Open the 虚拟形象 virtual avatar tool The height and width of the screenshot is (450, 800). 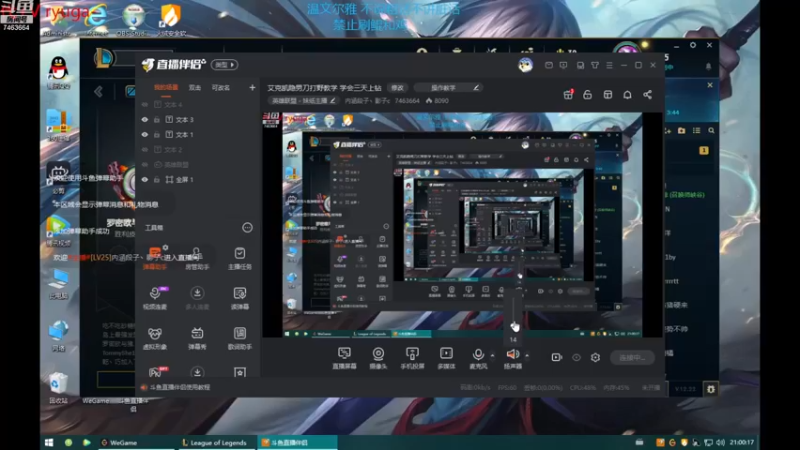pyautogui.click(x=155, y=338)
